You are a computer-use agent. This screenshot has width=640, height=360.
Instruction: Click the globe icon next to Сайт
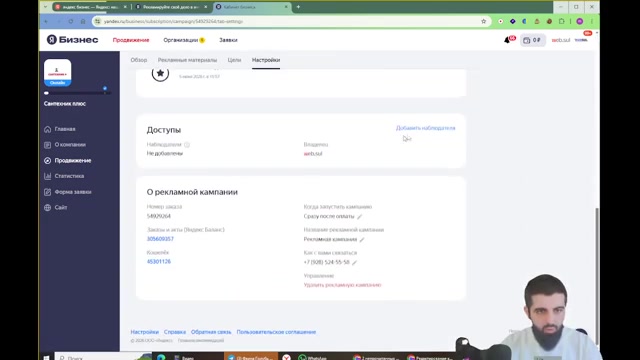coord(48,207)
